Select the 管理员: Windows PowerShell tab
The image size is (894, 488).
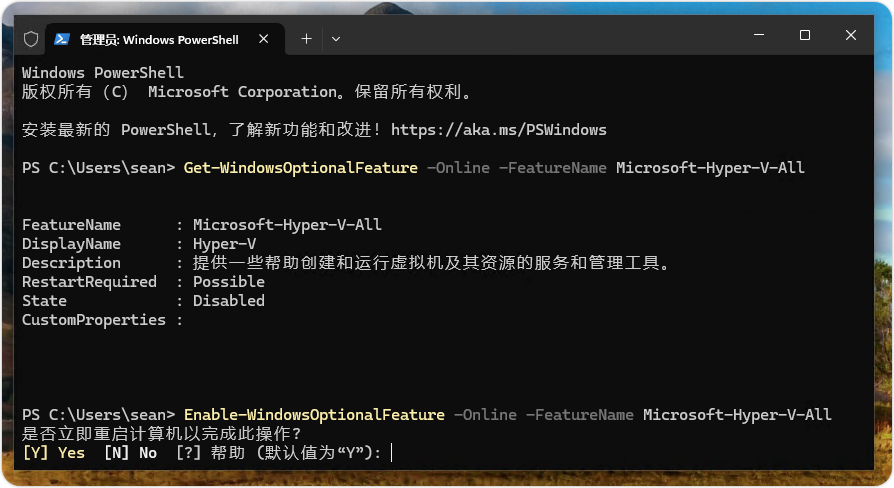pyautogui.click(x=165, y=39)
